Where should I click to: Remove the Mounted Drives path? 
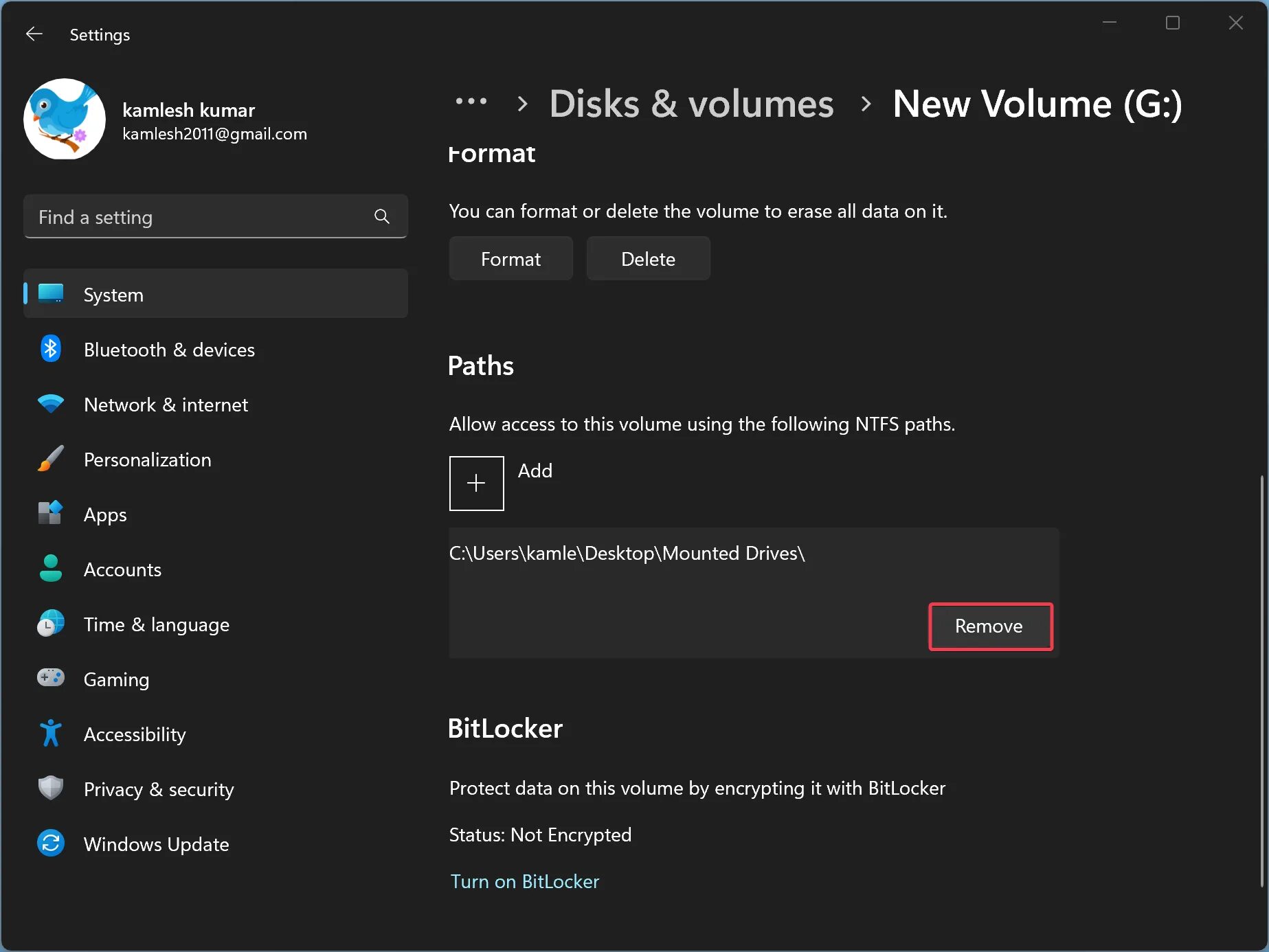pos(989,626)
